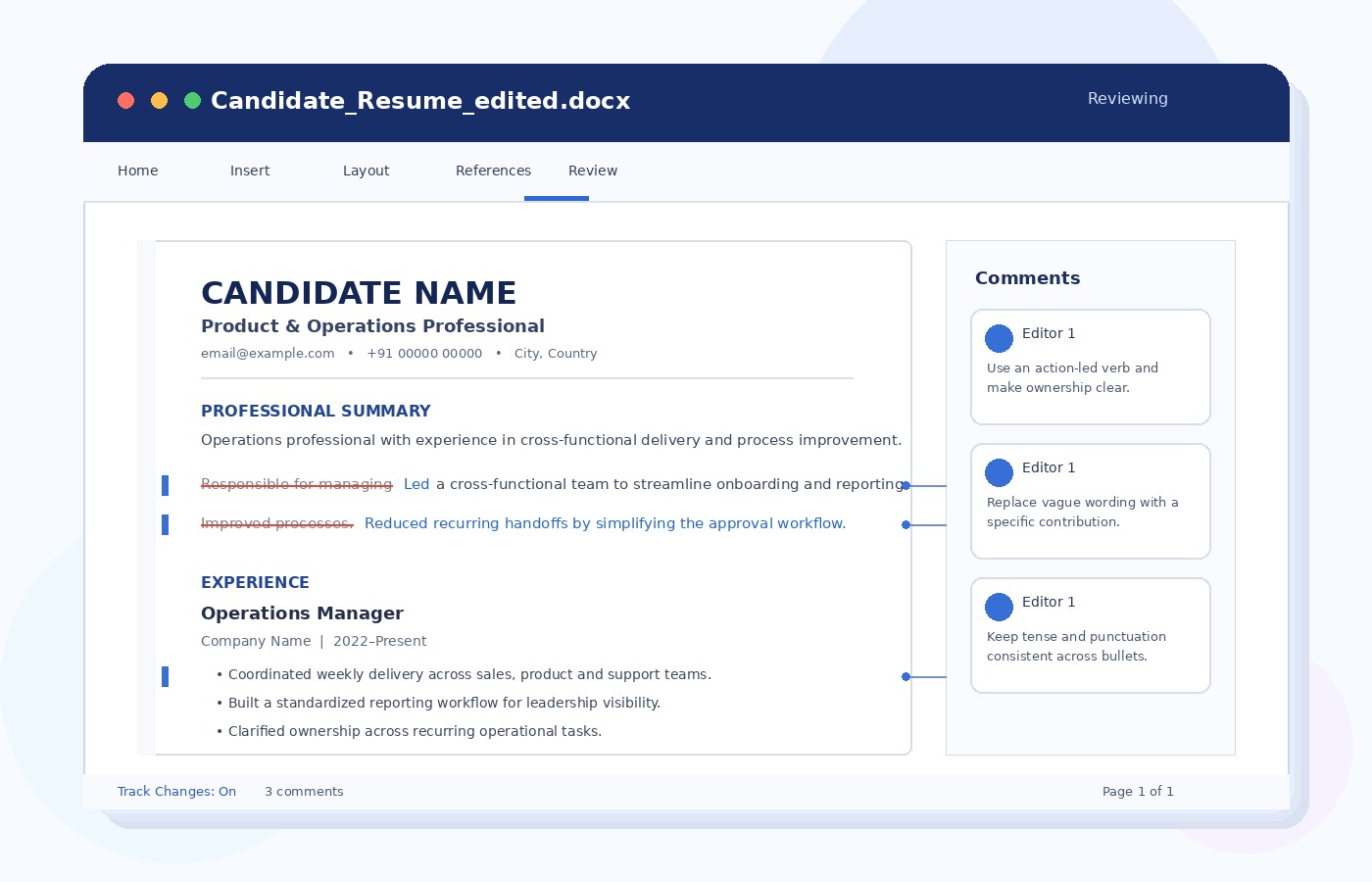The image size is (1372, 882).
Task: Click change bar beside 'Coordinated weekly delivery' bullet
Action: pyautogui.click(x=165, y=676)
